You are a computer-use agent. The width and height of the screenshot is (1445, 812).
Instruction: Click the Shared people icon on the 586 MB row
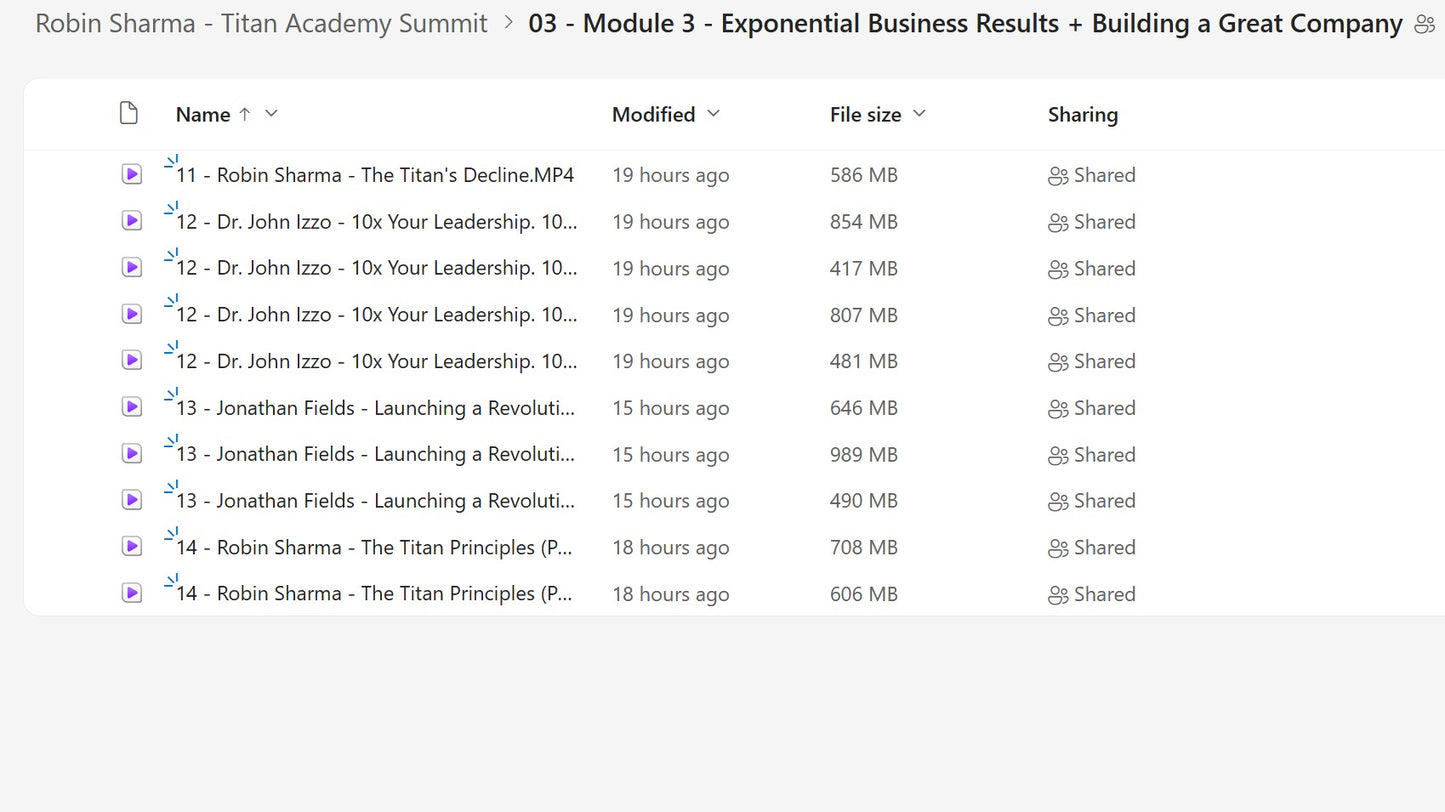[x=1057, y=175]
